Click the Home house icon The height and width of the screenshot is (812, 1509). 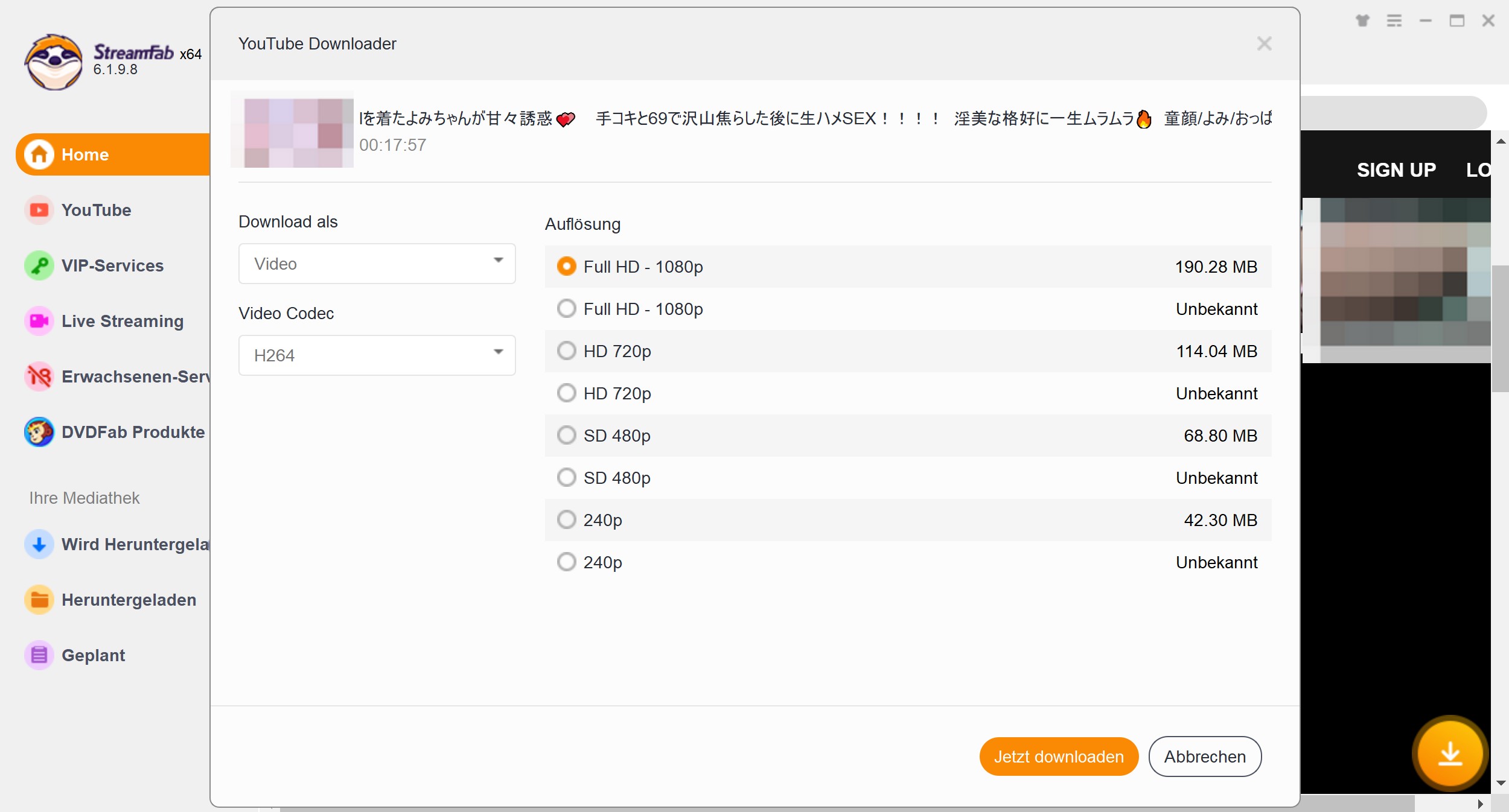pyautogui.click(x=39, y=154)
